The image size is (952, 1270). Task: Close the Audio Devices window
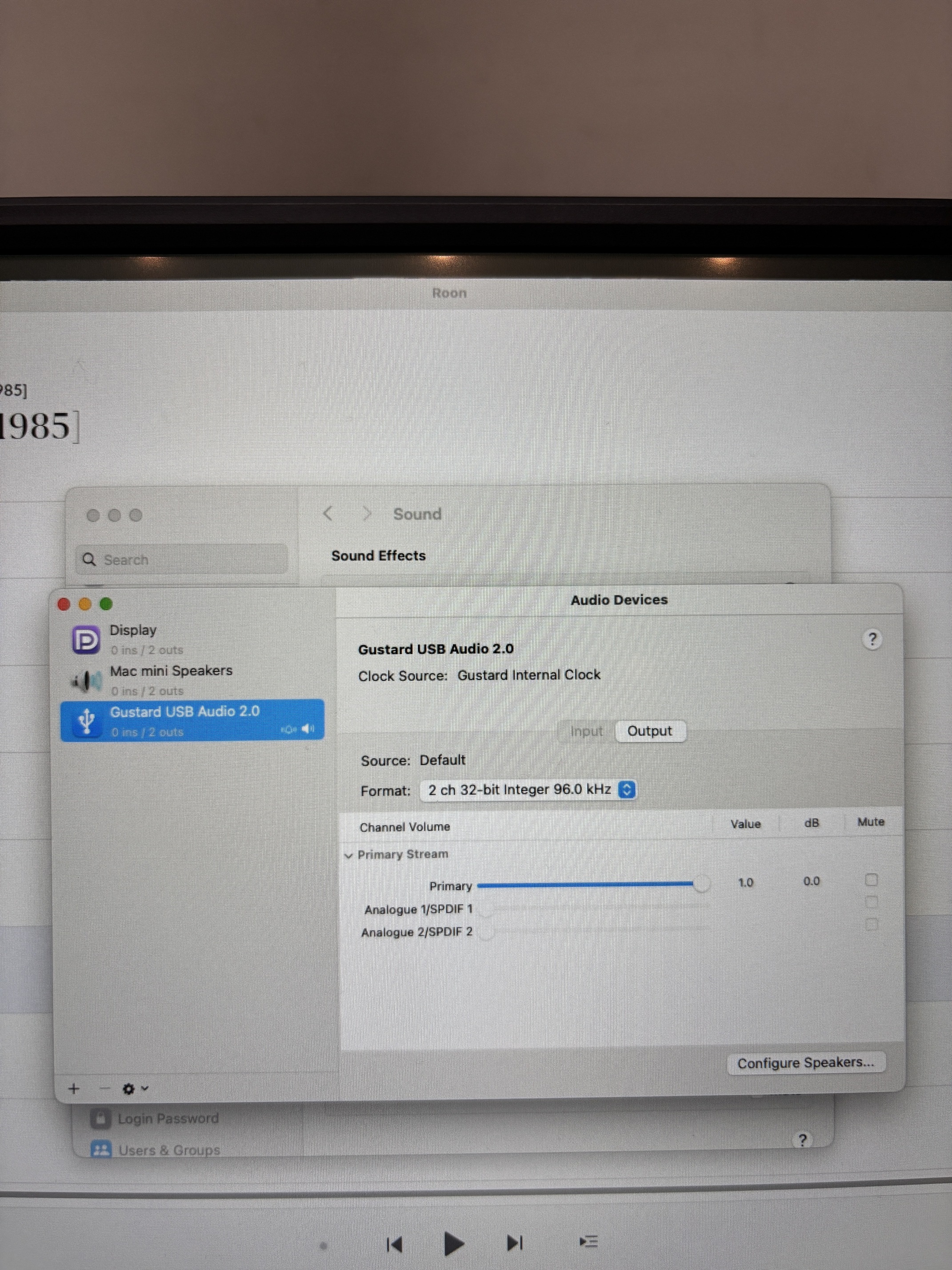[x=64, y=604]
